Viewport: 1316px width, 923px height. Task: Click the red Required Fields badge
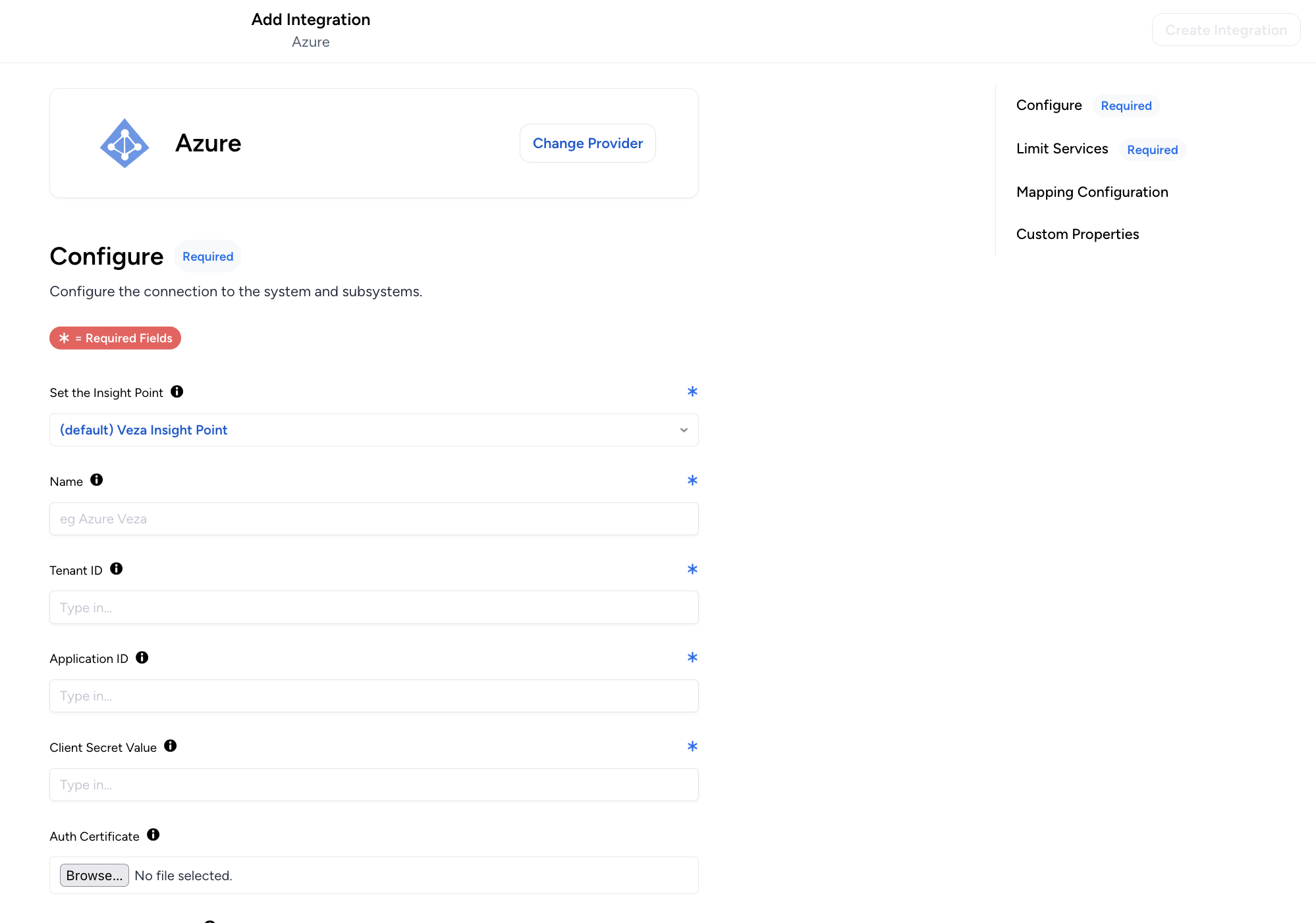(x=115, y=338)
